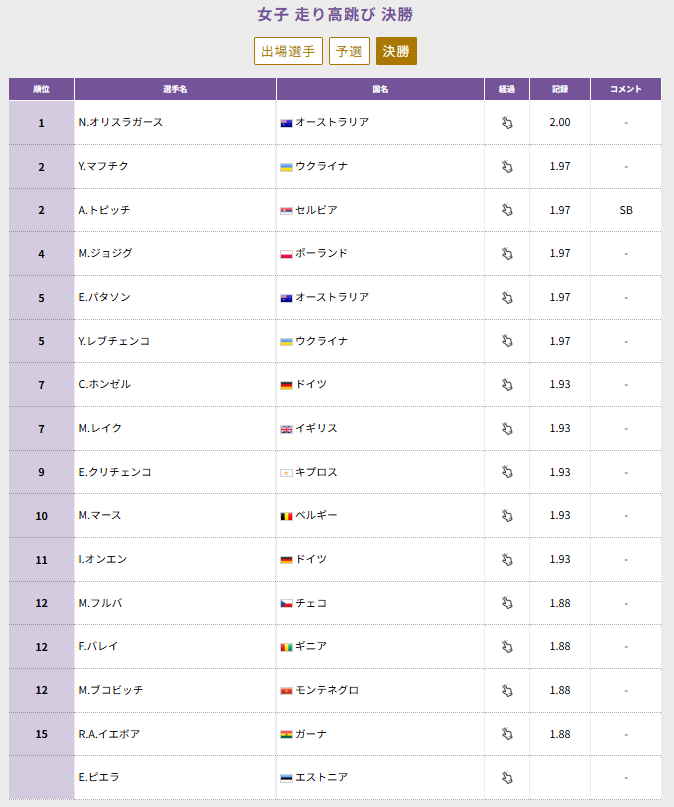Select the 決勝 tab
Screen dimensions: 674x807
(396, 51)
